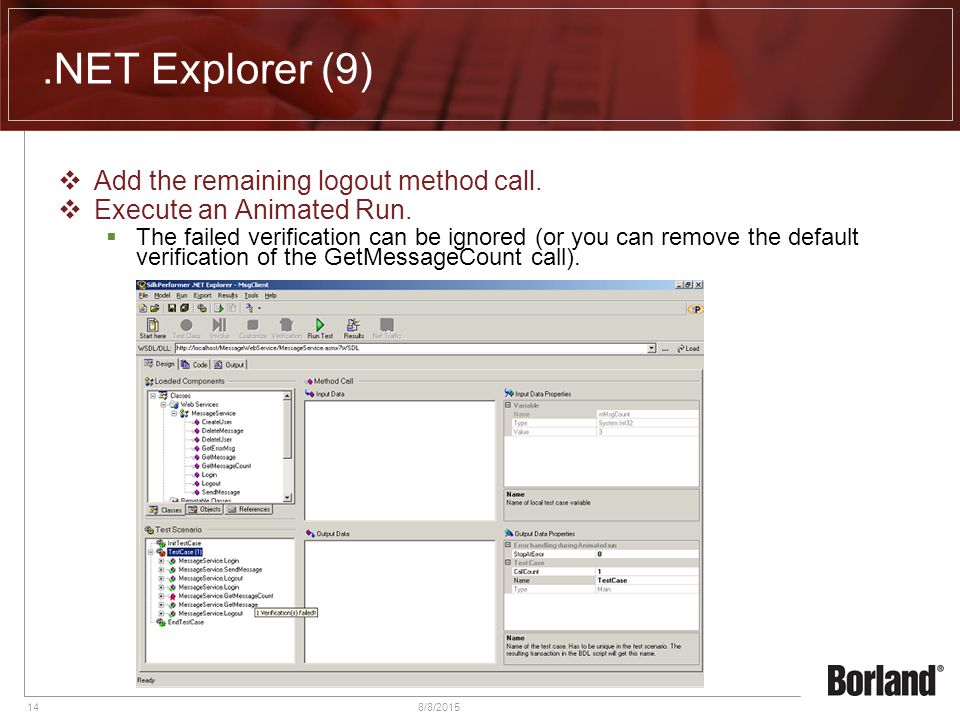Expand the MessageService.SendMessage test step
The width and height of the screenshot is (960, 720).
(162, 569)
